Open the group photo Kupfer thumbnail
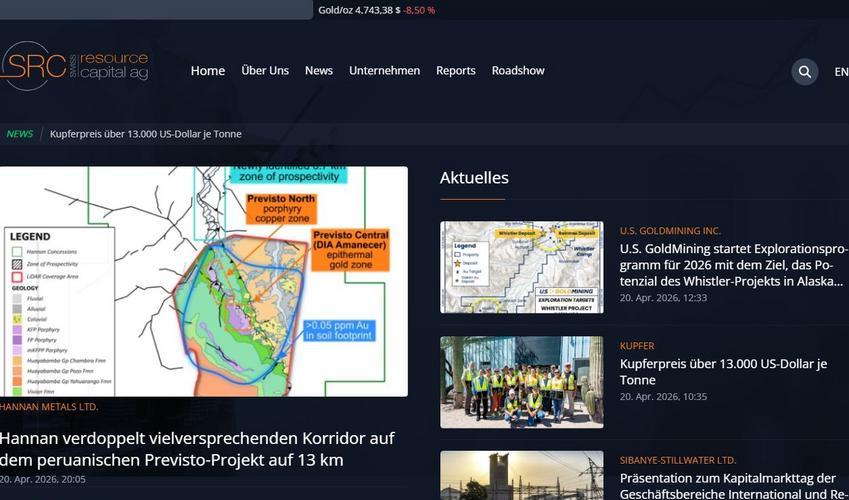849x500 pixels. pos(521,382)
